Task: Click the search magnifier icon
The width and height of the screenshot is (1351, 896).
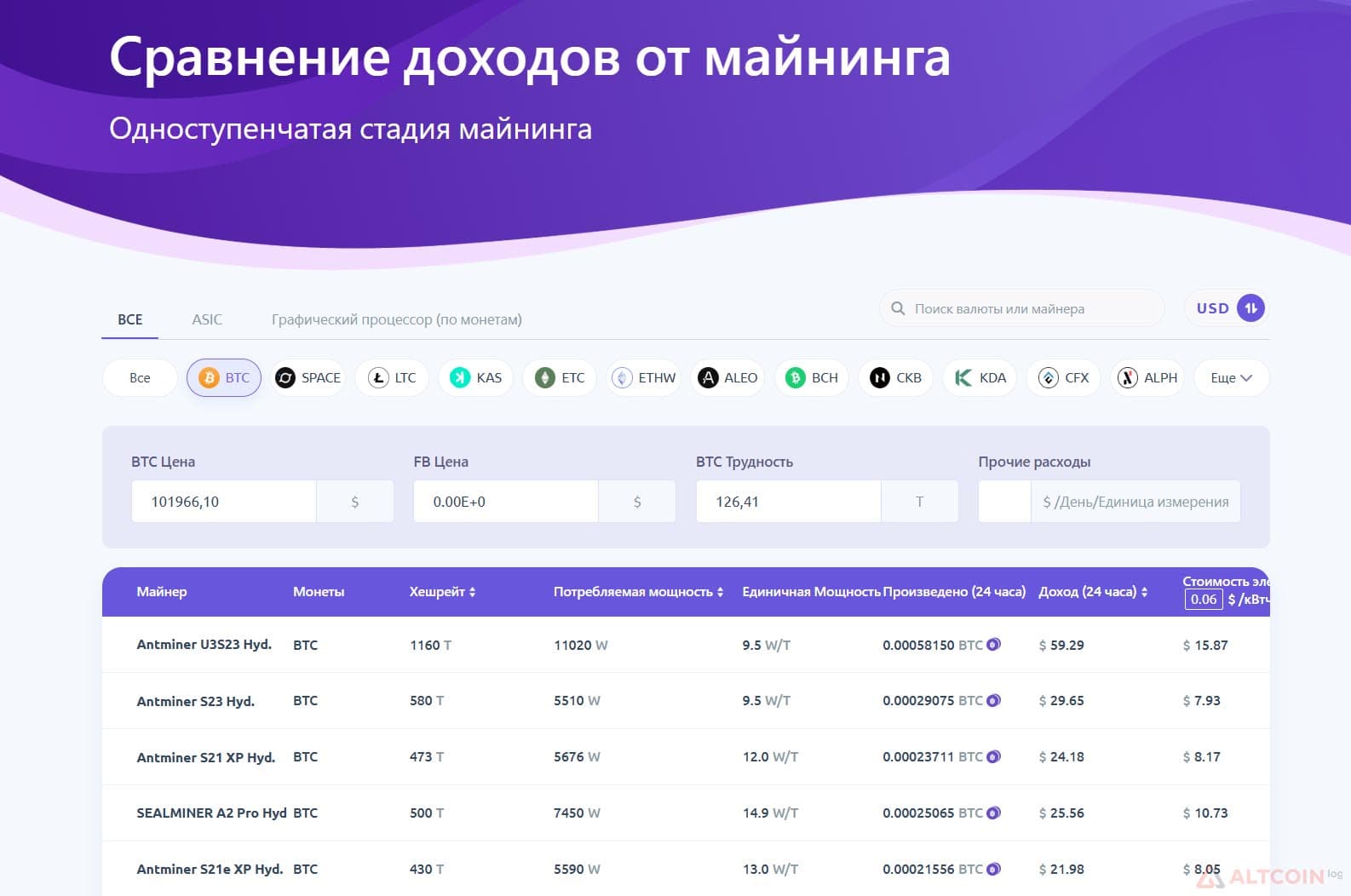Action: [898, 308]
